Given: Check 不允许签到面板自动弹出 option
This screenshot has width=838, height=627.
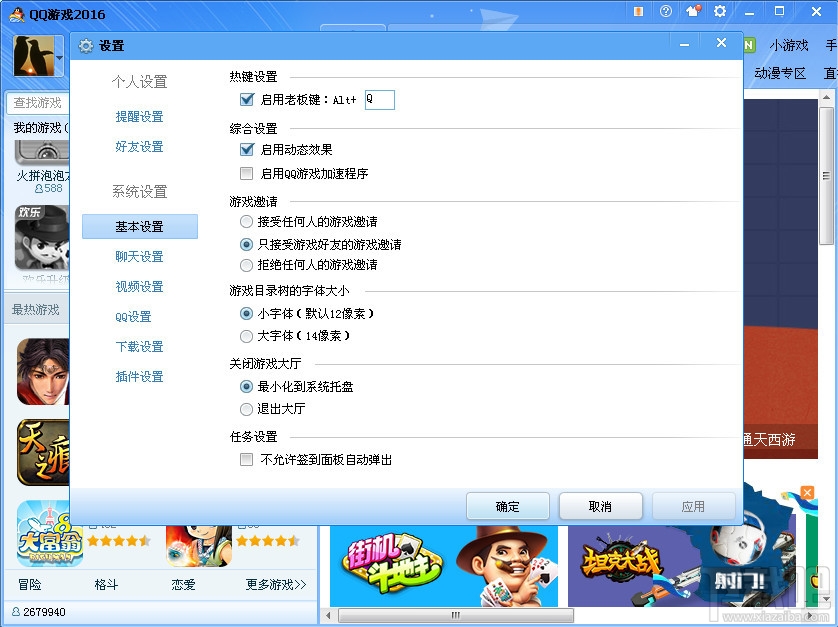Looking at the screenshot, I should (x=245, y=459).
